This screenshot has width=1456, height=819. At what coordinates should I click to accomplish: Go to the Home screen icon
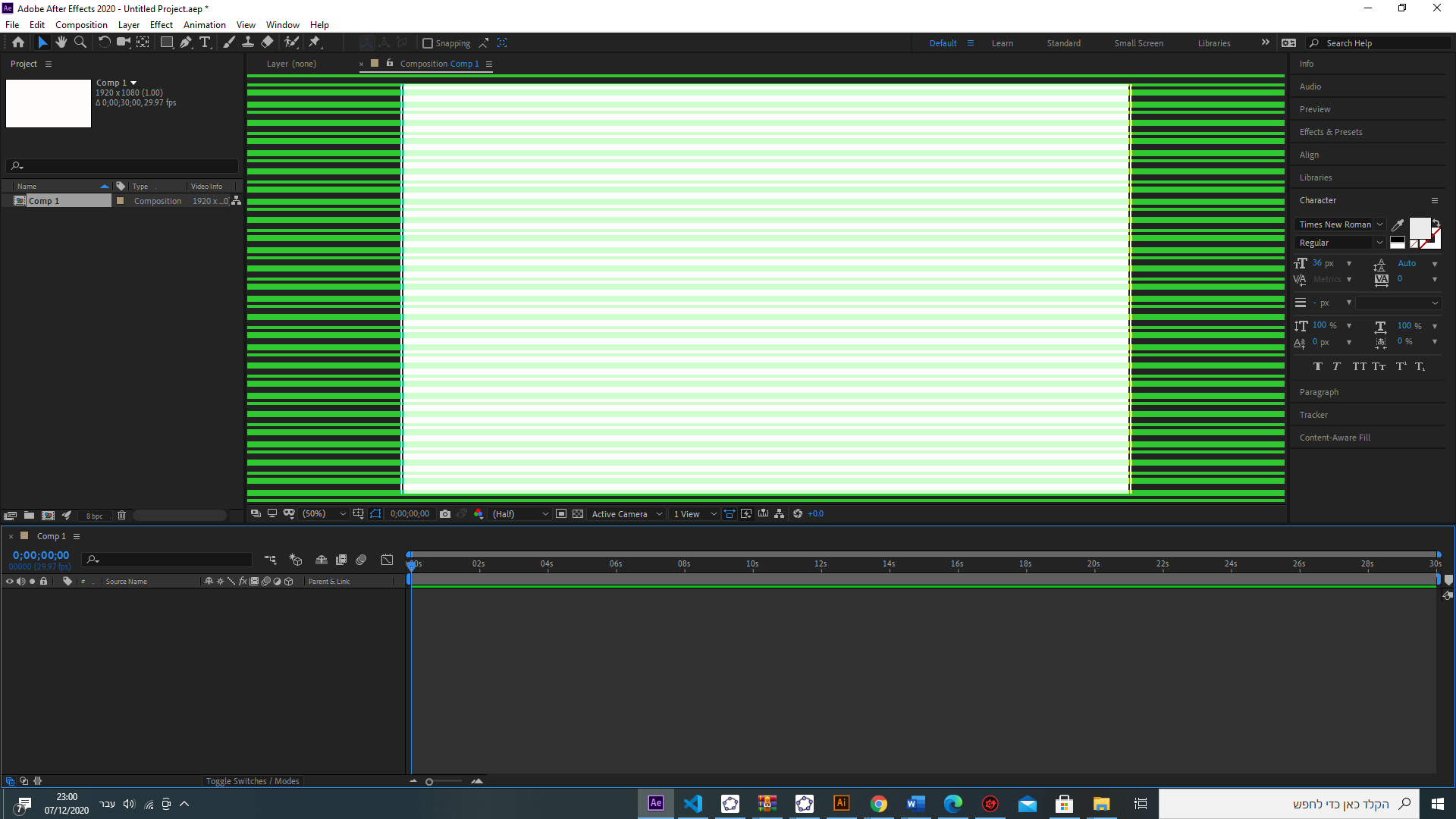18,42
